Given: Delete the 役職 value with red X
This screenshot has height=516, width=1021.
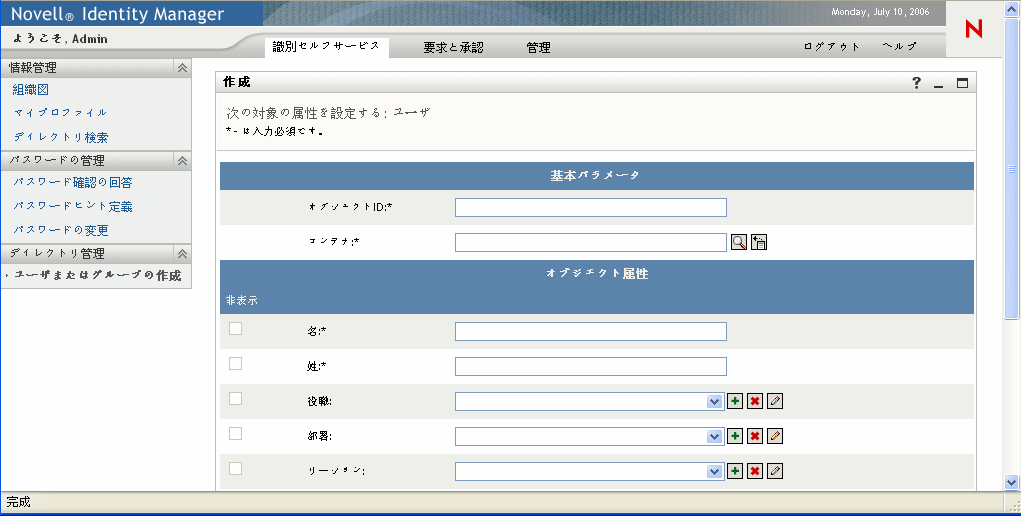Looking at the screenshot, I should coord(755,401).
